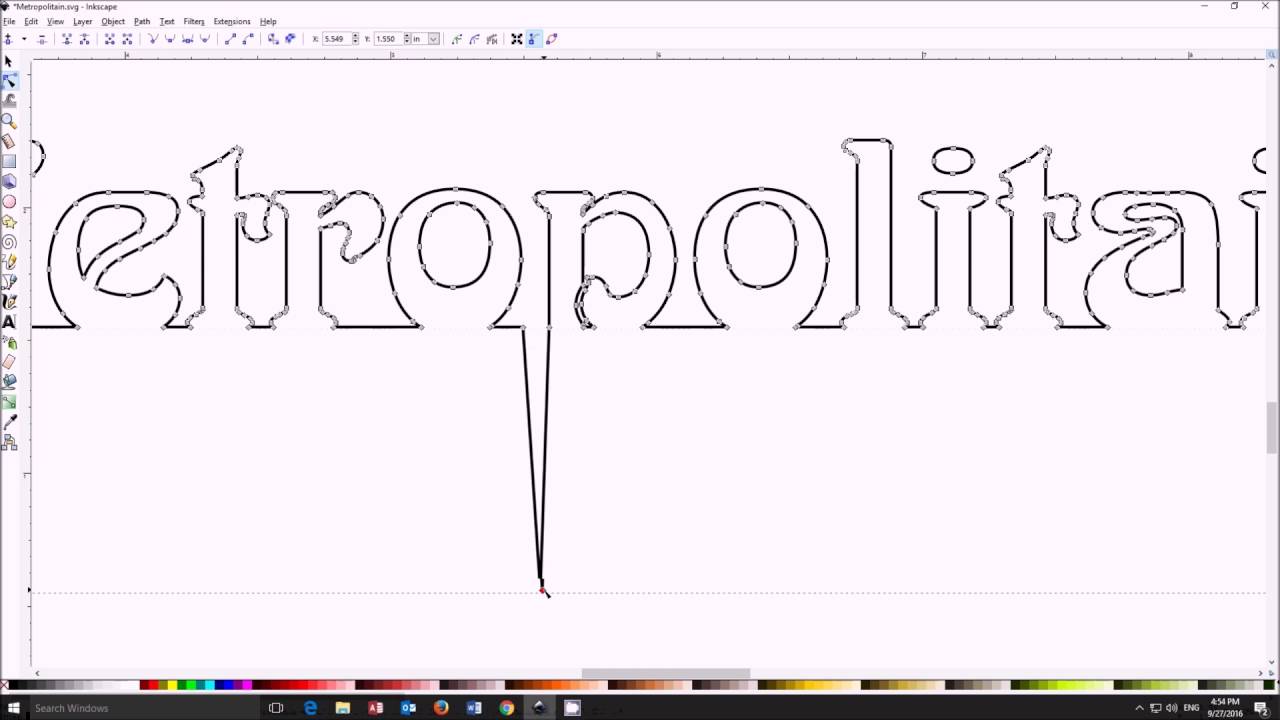Toggle show transformation handles for nodes
Image resolution: width=1280 pixels, height=720 pixels.
point(517,39)
